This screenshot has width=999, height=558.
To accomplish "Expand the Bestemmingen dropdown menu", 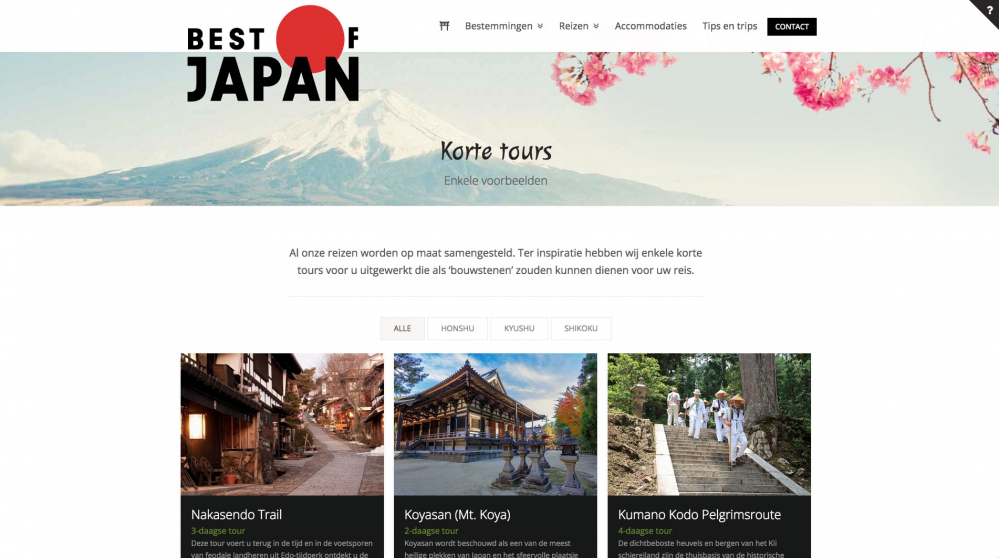I will tap(504, 26).
